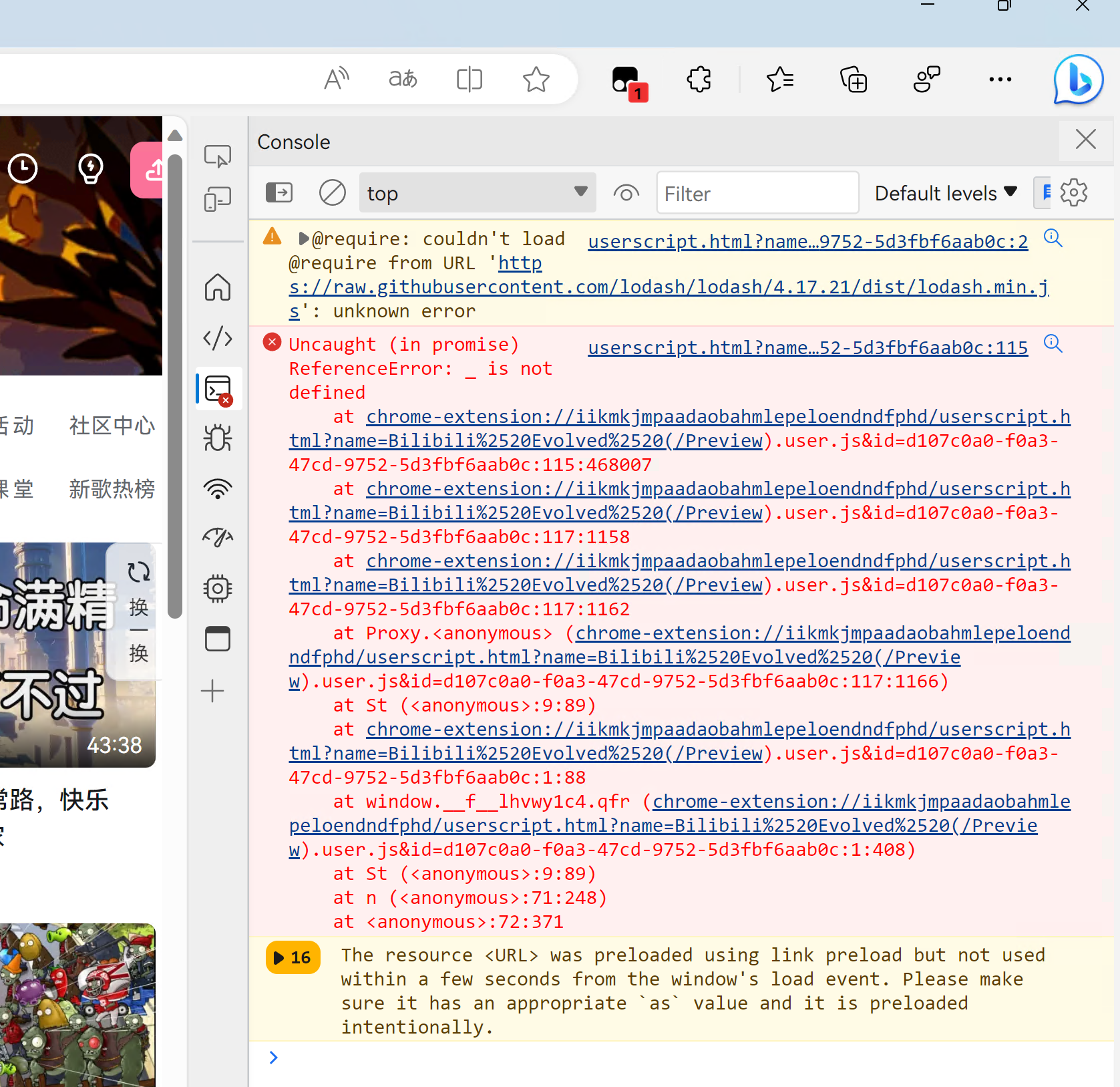Open the lodash.min.js URL link
The image size is (1120, 1087).
click(x=668, y=287)
